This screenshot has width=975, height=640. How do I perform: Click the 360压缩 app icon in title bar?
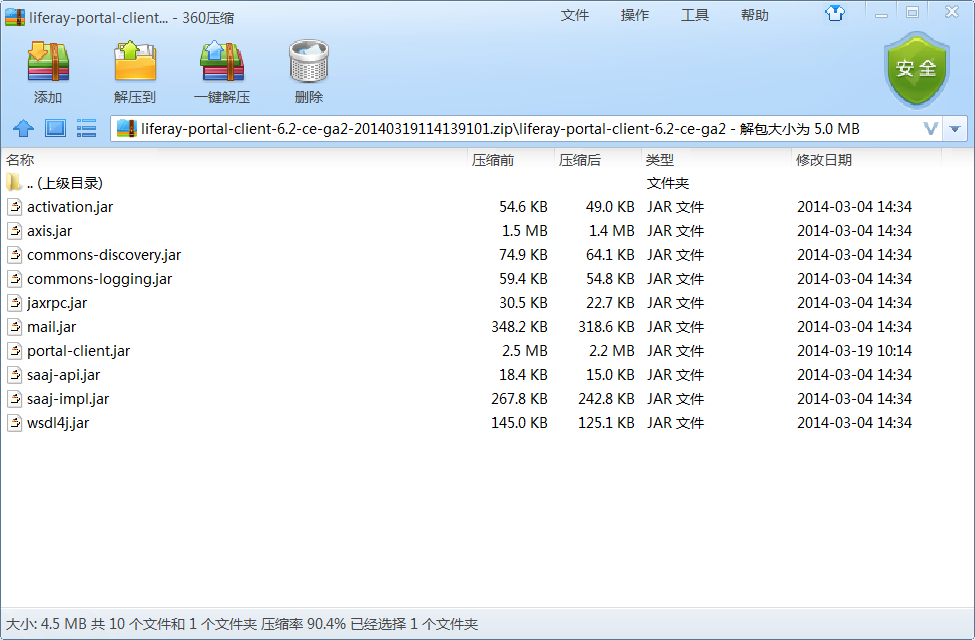click(14, 17)
